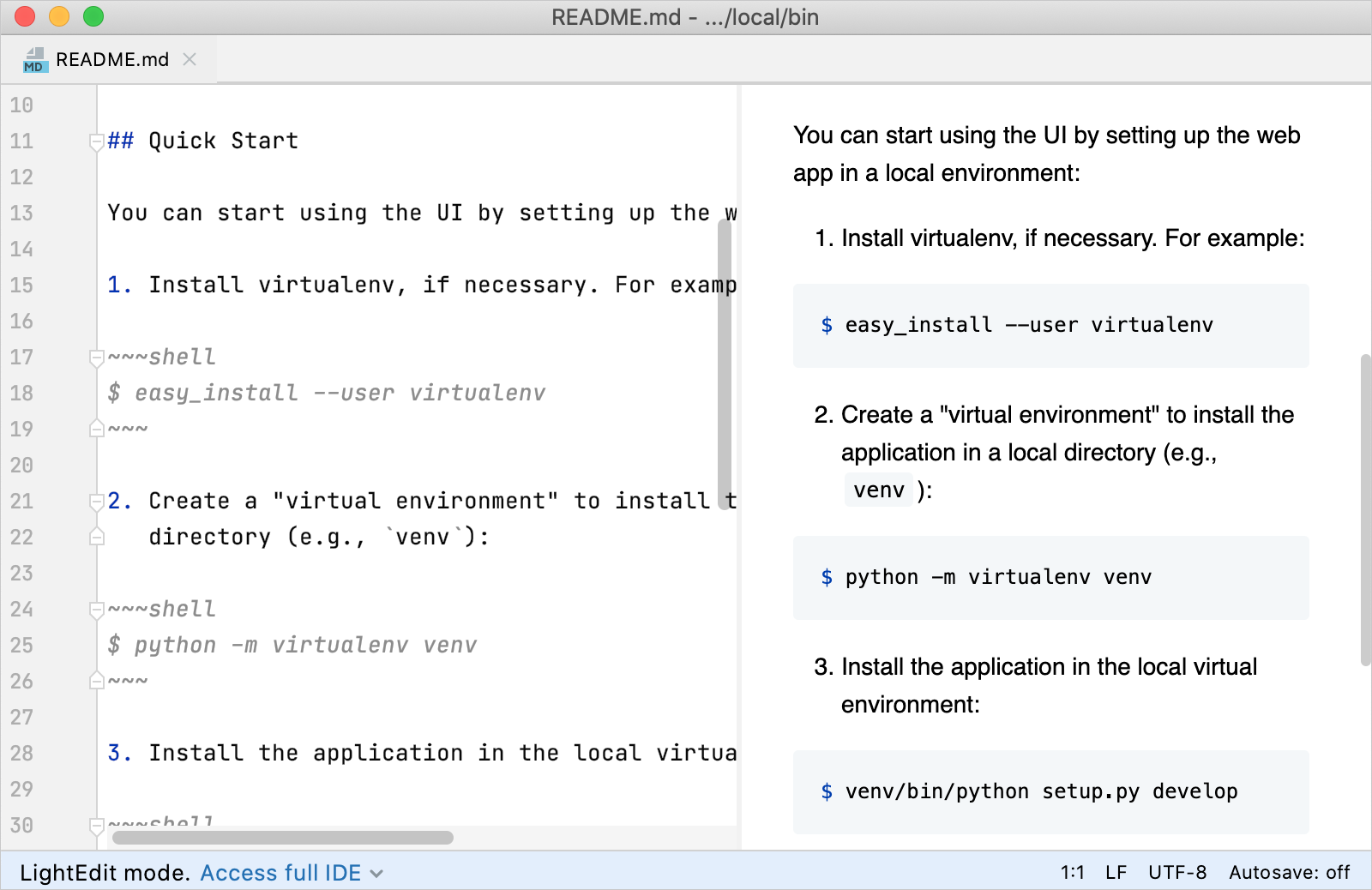The width and height of the screenshot is (1372, 890).
Task: Open the Access full IDE link
Action: pyautogui.click(x=280, y=873)
